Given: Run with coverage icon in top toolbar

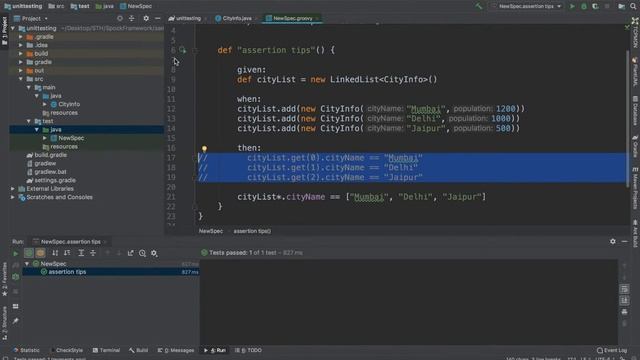Looking at the screenshot, I should point(595,6).
